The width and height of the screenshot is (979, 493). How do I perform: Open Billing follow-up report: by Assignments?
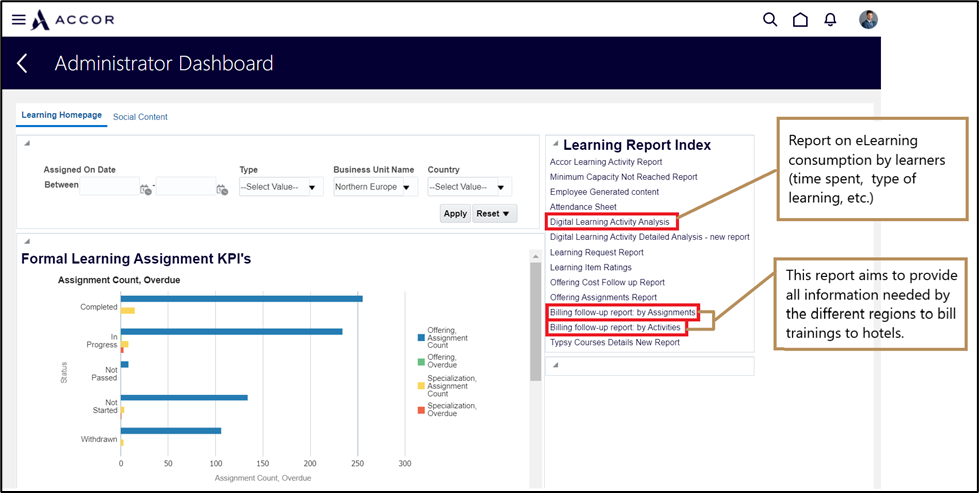622,312
